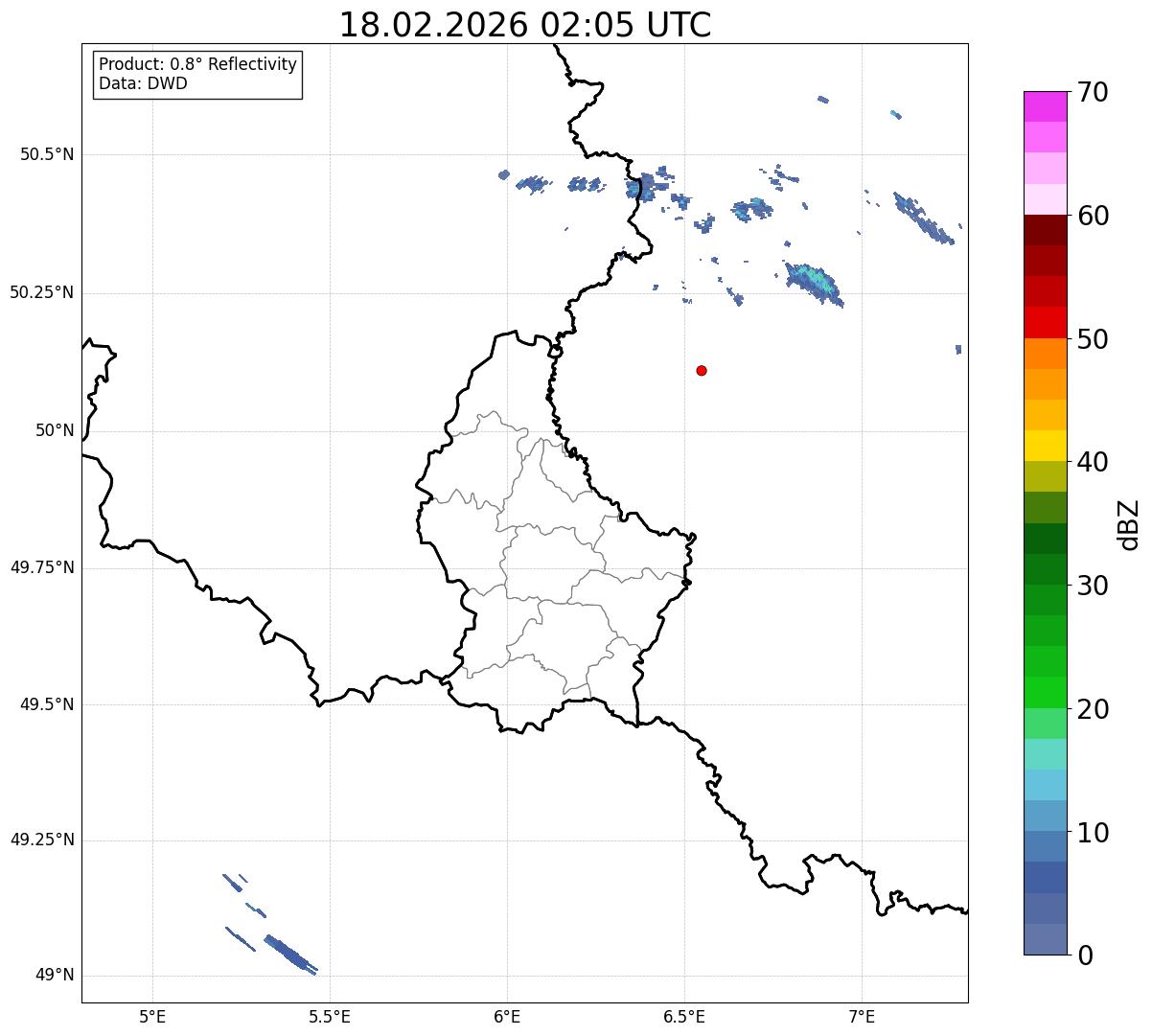This screenshot has height=1036, width=1152.
Task: Click the light cyan colorbar swatch near 14 dBZ
Action: pos(1045,785)
